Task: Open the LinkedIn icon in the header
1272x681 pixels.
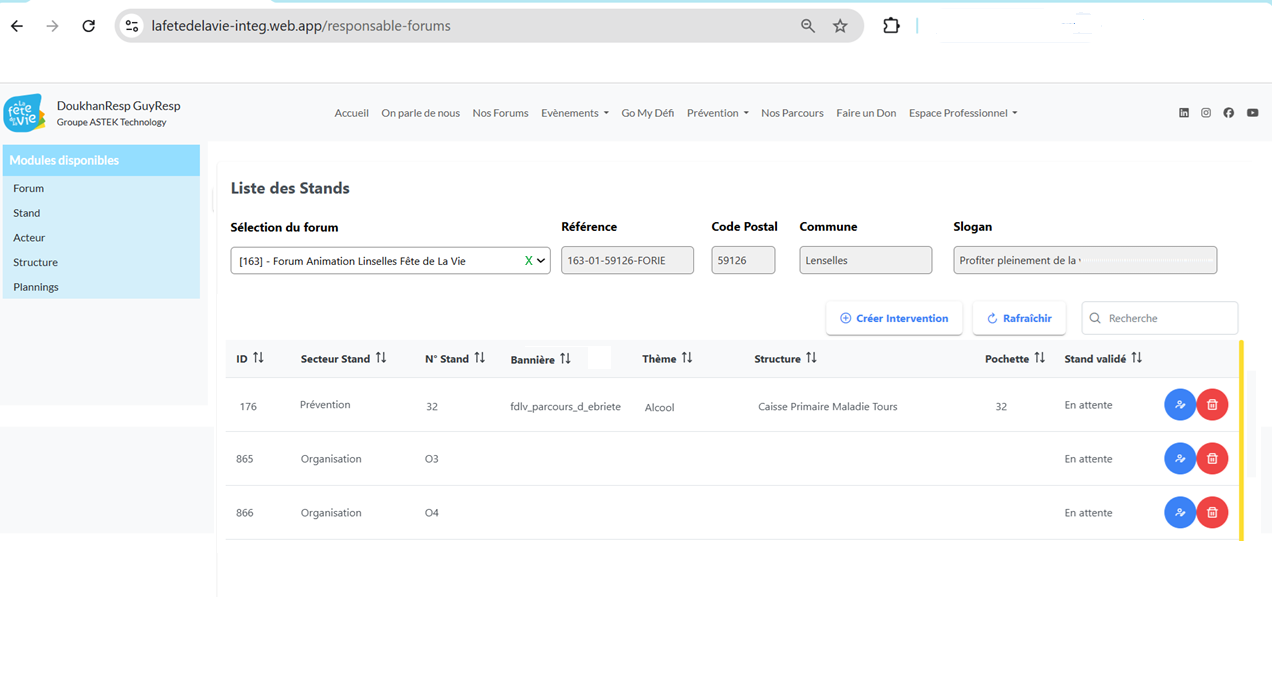Action: pyautogui.click(x=1184, y=113)
